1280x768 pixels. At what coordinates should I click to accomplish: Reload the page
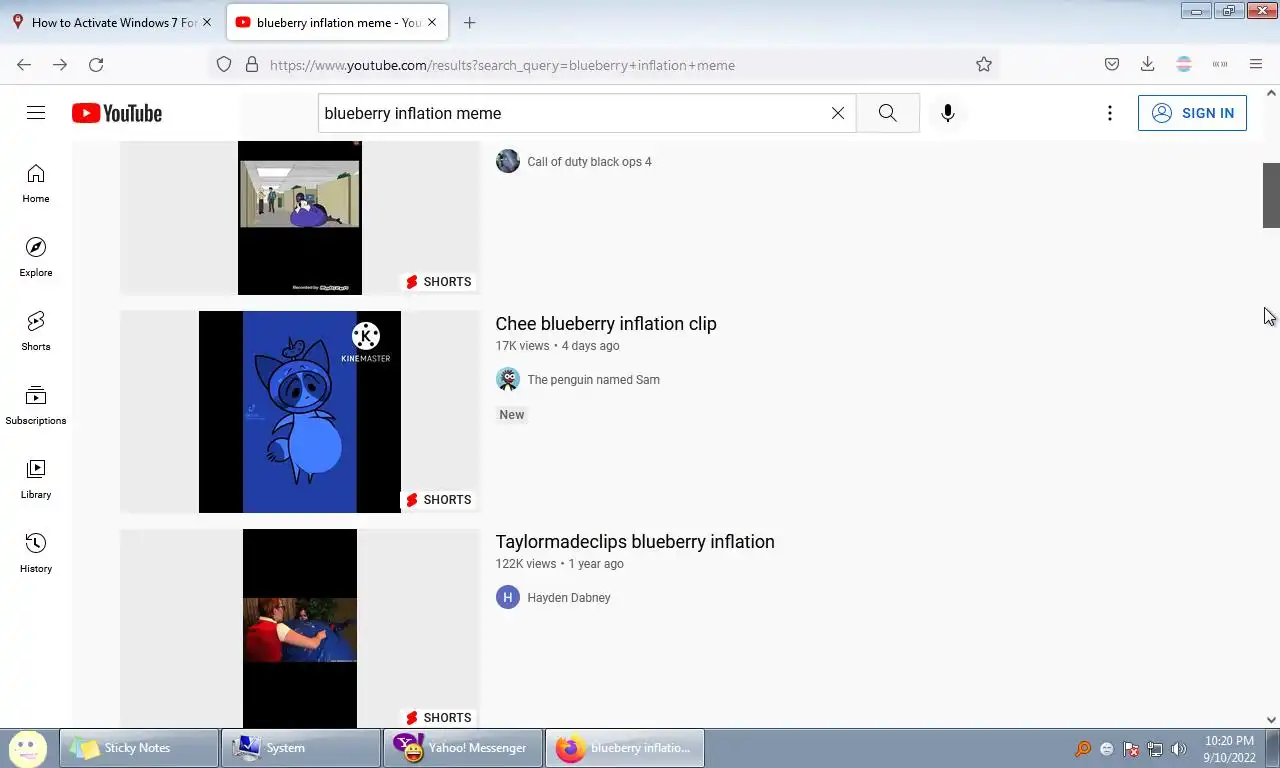point(96,65)
